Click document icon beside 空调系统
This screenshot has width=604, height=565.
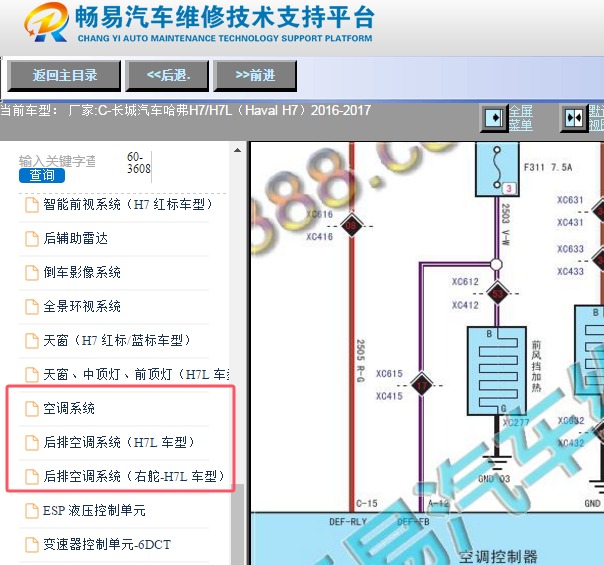[x=32, y=409]
